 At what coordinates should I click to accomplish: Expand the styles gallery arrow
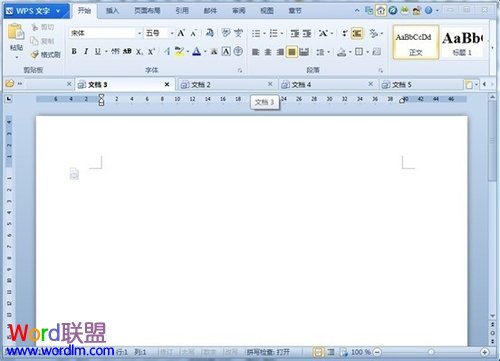click(x=492, y=48)
